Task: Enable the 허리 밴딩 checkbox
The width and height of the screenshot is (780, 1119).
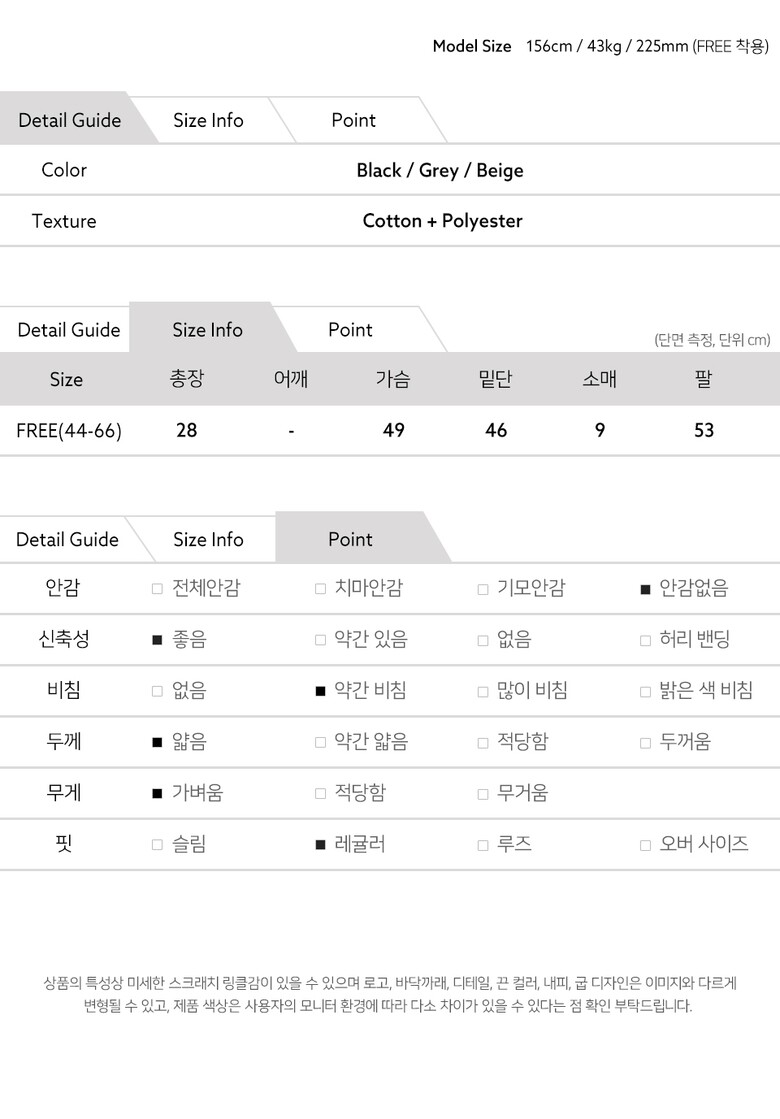Action: click(x=646, y=640)
